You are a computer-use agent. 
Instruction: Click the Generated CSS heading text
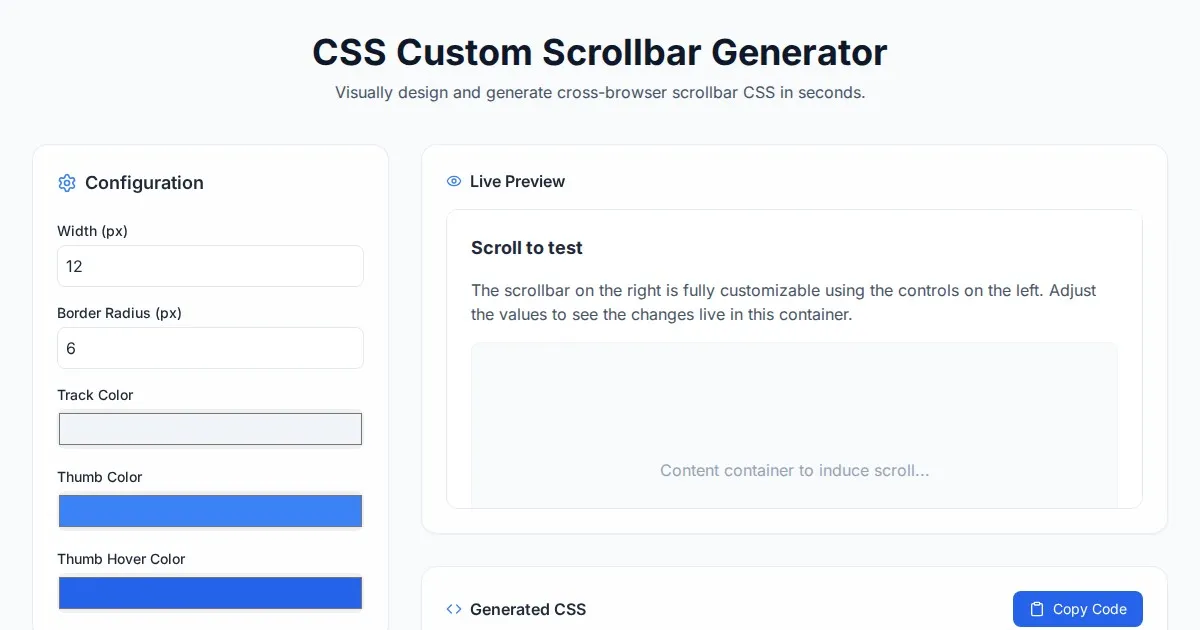click(528, 609)
